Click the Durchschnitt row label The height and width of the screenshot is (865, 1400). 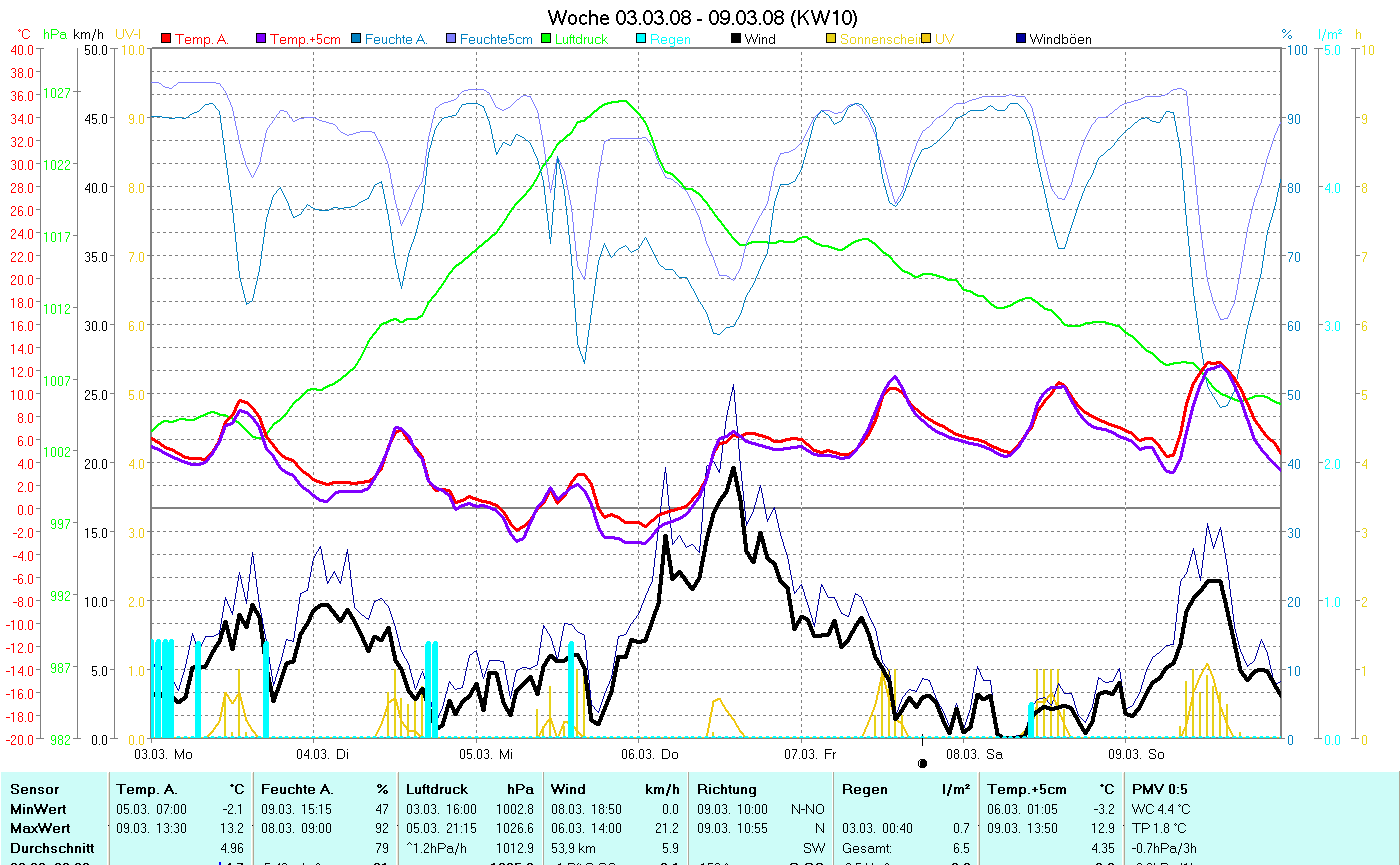(51, 847)
